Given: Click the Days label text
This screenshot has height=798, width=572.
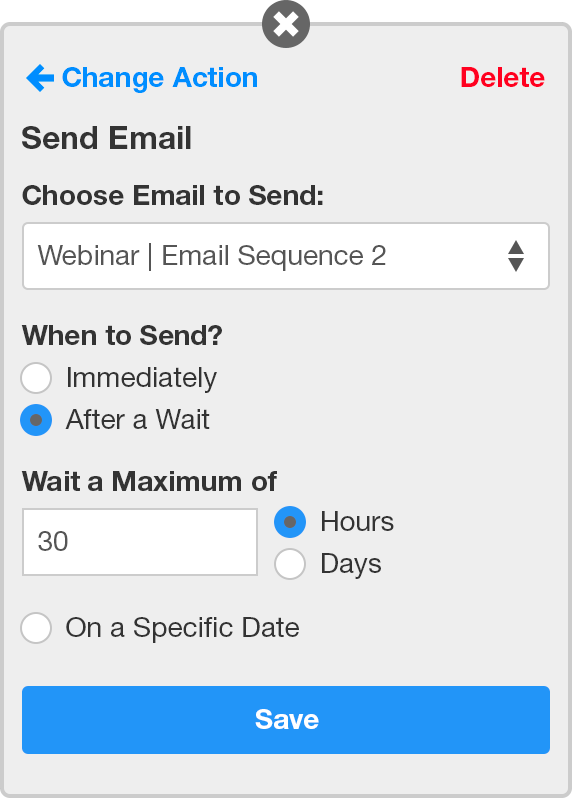Looking at the screenshot, I should (x=351, y=564).
